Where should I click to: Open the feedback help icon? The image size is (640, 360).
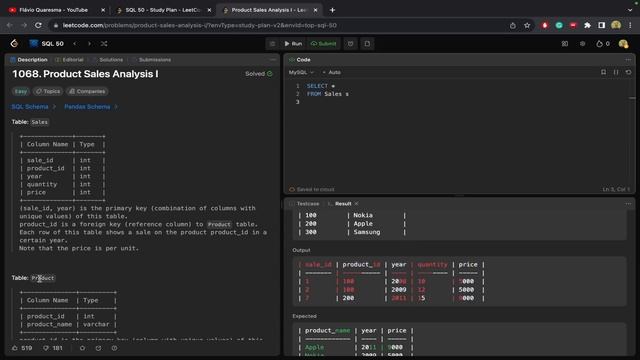[x=114, y=348]
